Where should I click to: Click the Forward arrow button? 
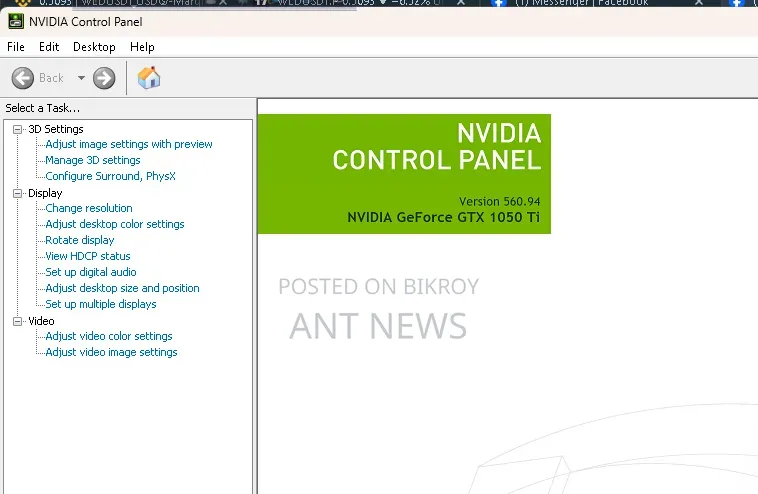pyautogui.click(x=104, y=78)
